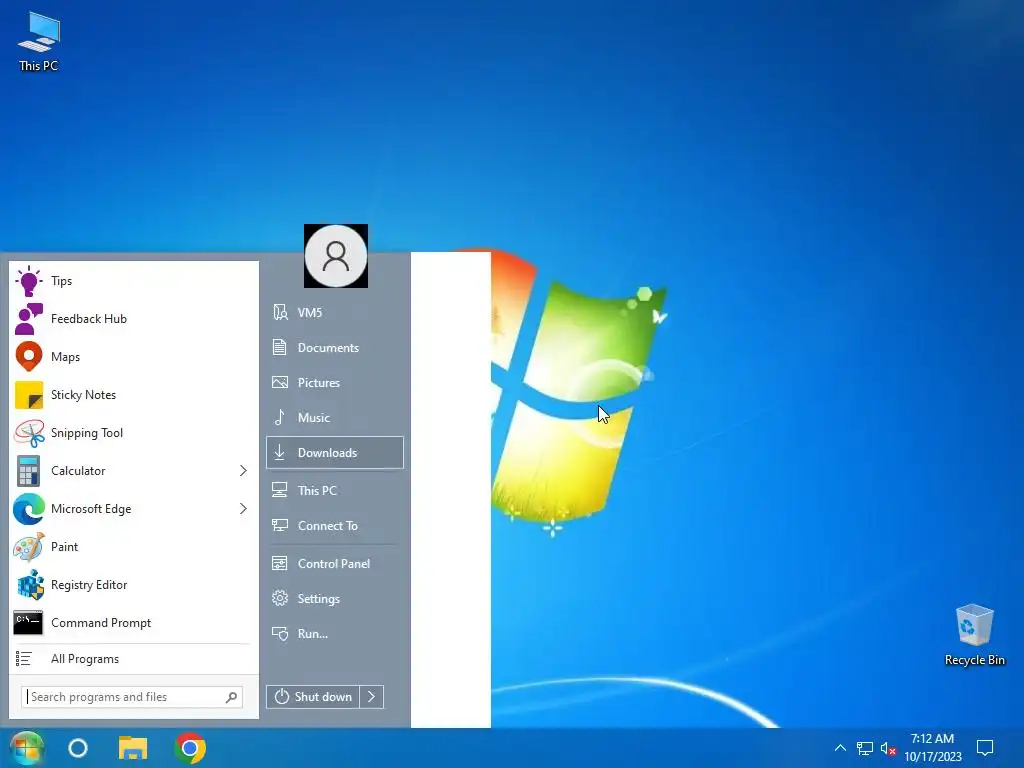
Task: Select the This PC desktop icon
Action: coord(39,41)
